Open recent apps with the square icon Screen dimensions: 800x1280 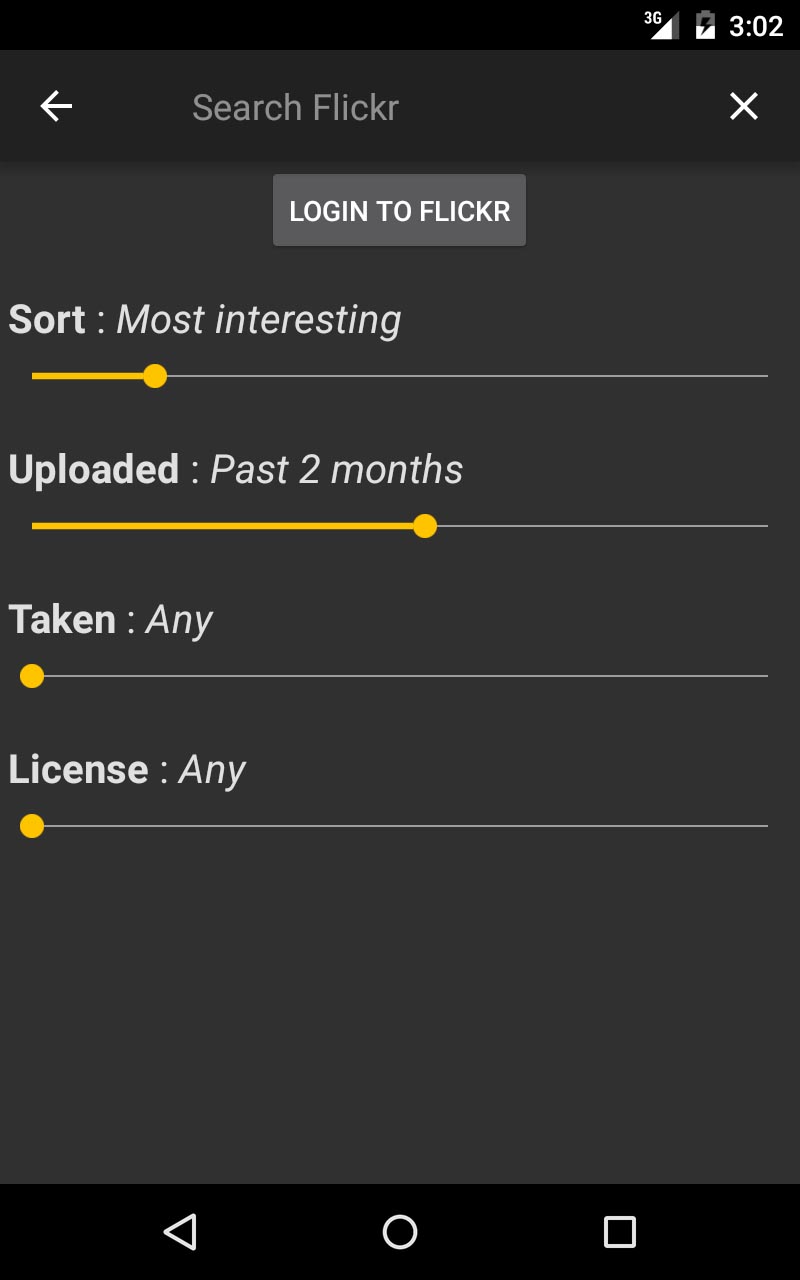click(x=620, y=1232)
